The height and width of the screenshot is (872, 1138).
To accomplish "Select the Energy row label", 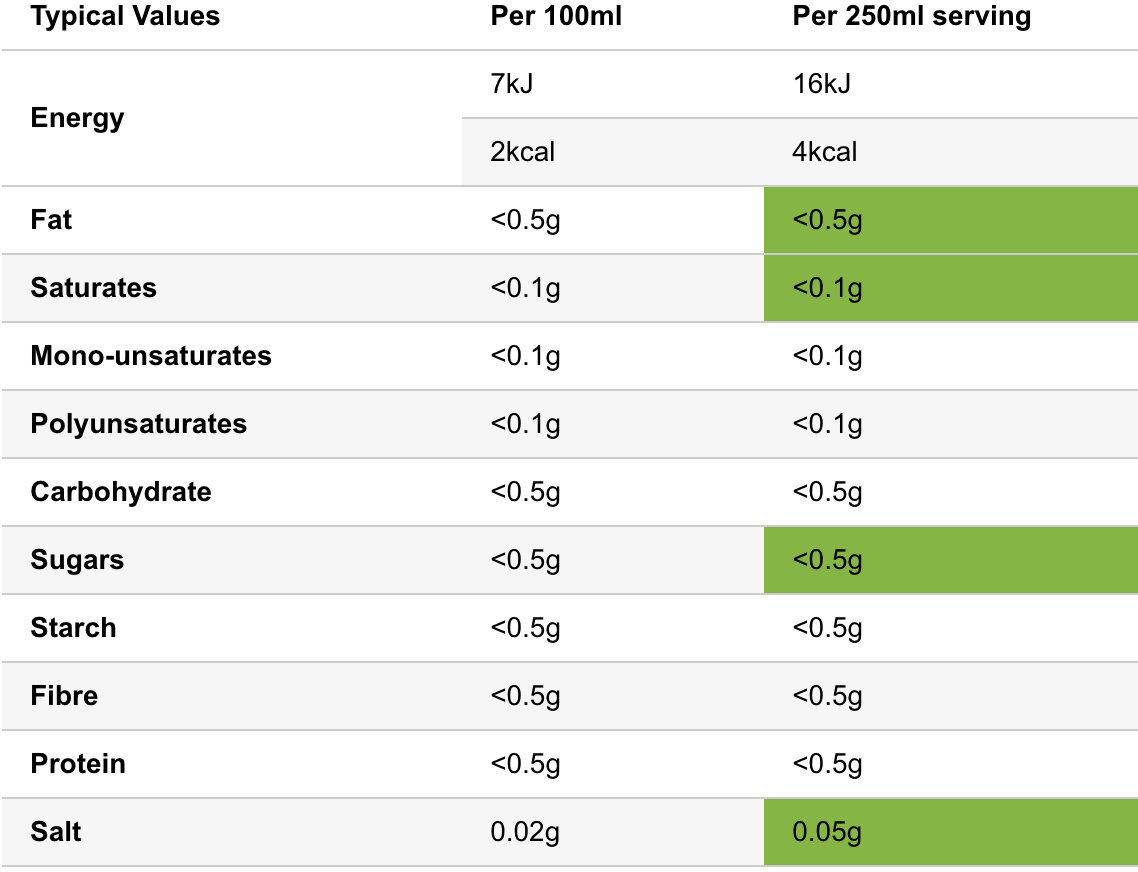I will point(78,118).
